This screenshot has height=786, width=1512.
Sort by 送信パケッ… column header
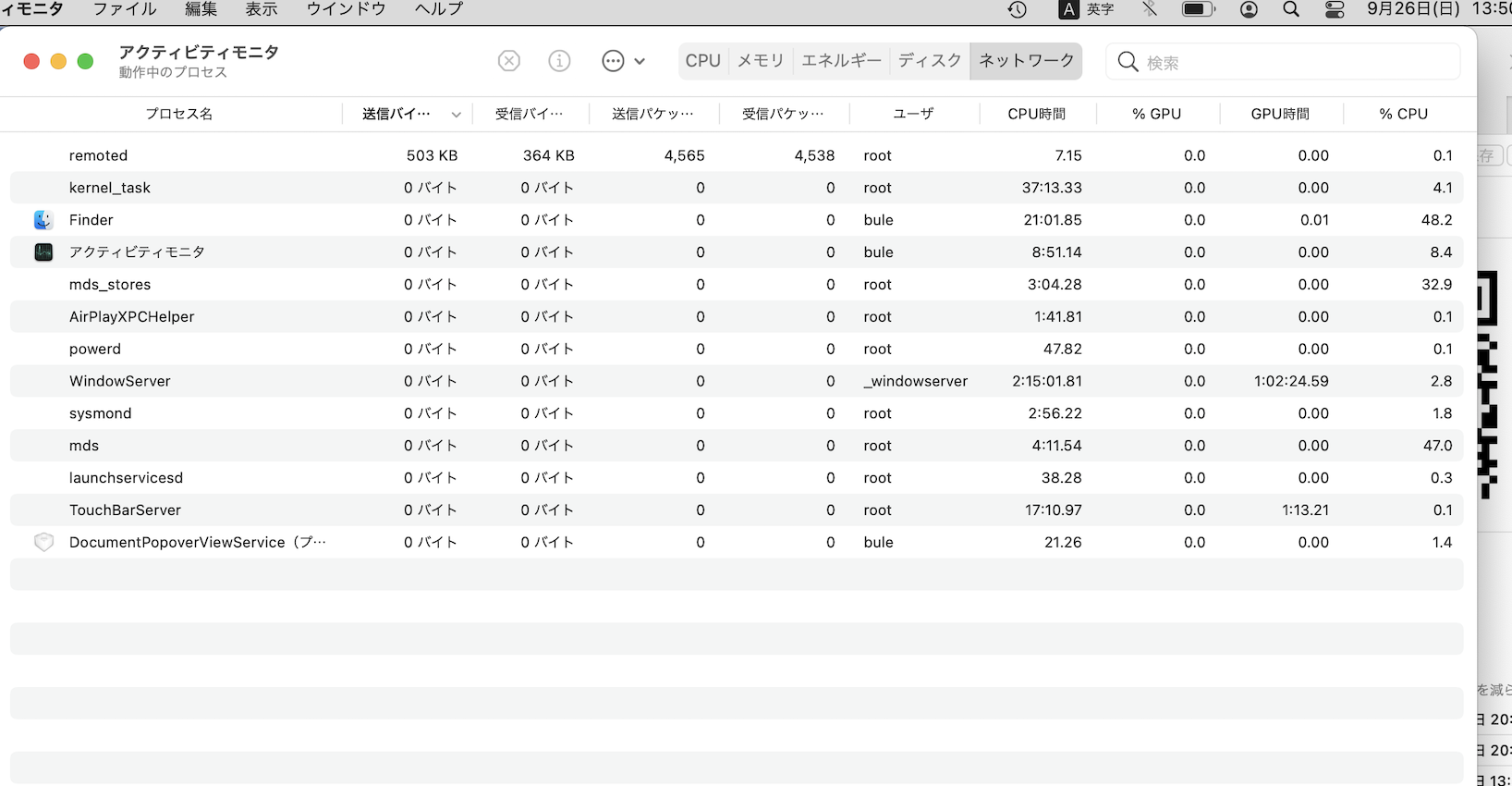(652, 114)
